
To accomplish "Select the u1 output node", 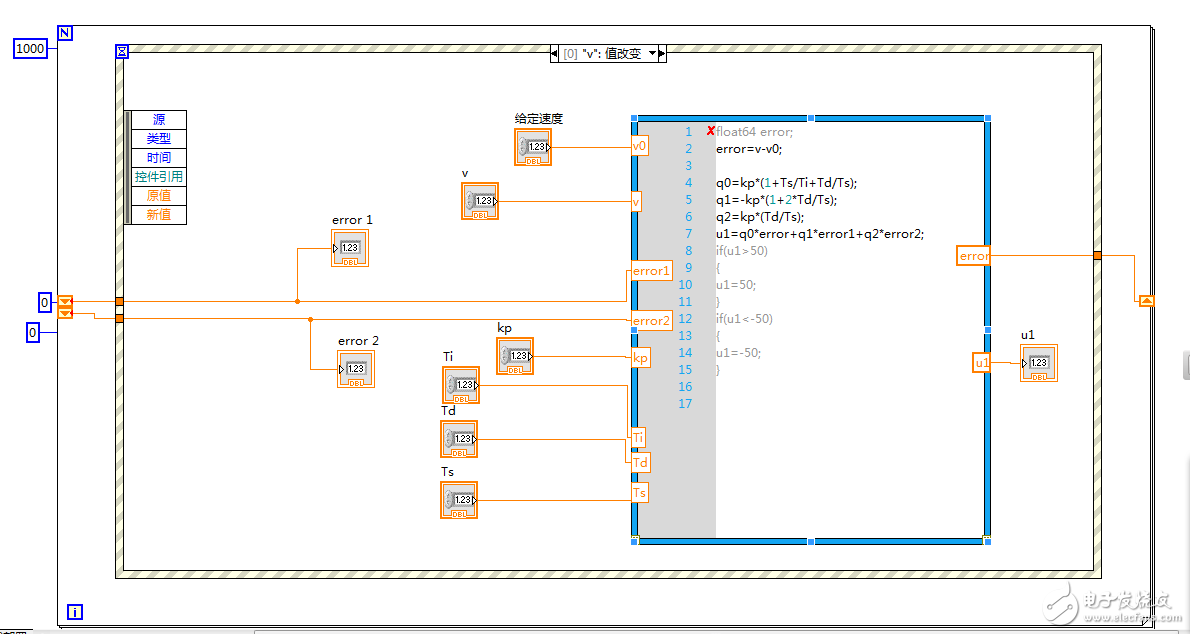I will [982, 363].
